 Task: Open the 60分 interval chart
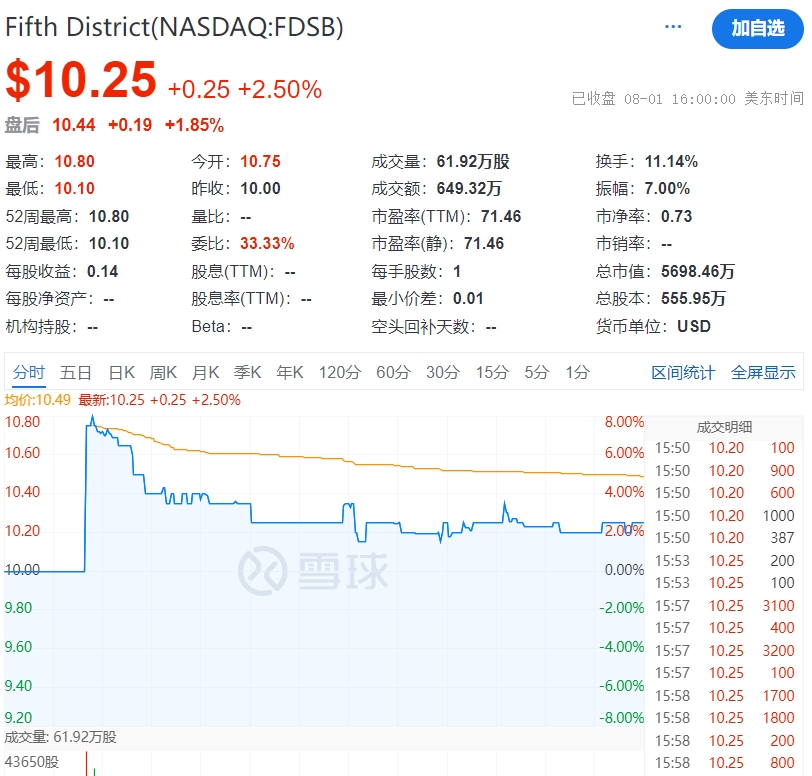click(394, 371)
